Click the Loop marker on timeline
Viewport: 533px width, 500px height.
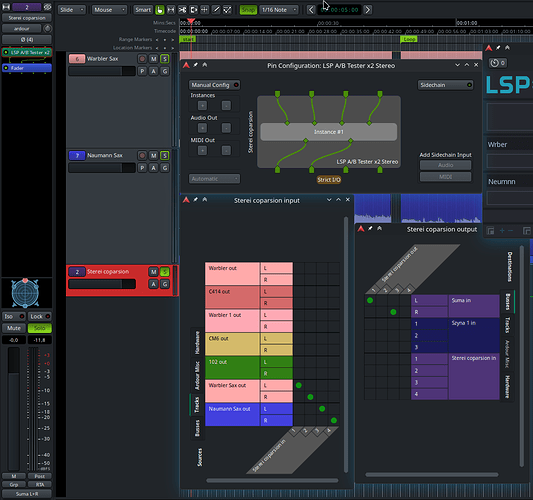[x=409, y=39]
